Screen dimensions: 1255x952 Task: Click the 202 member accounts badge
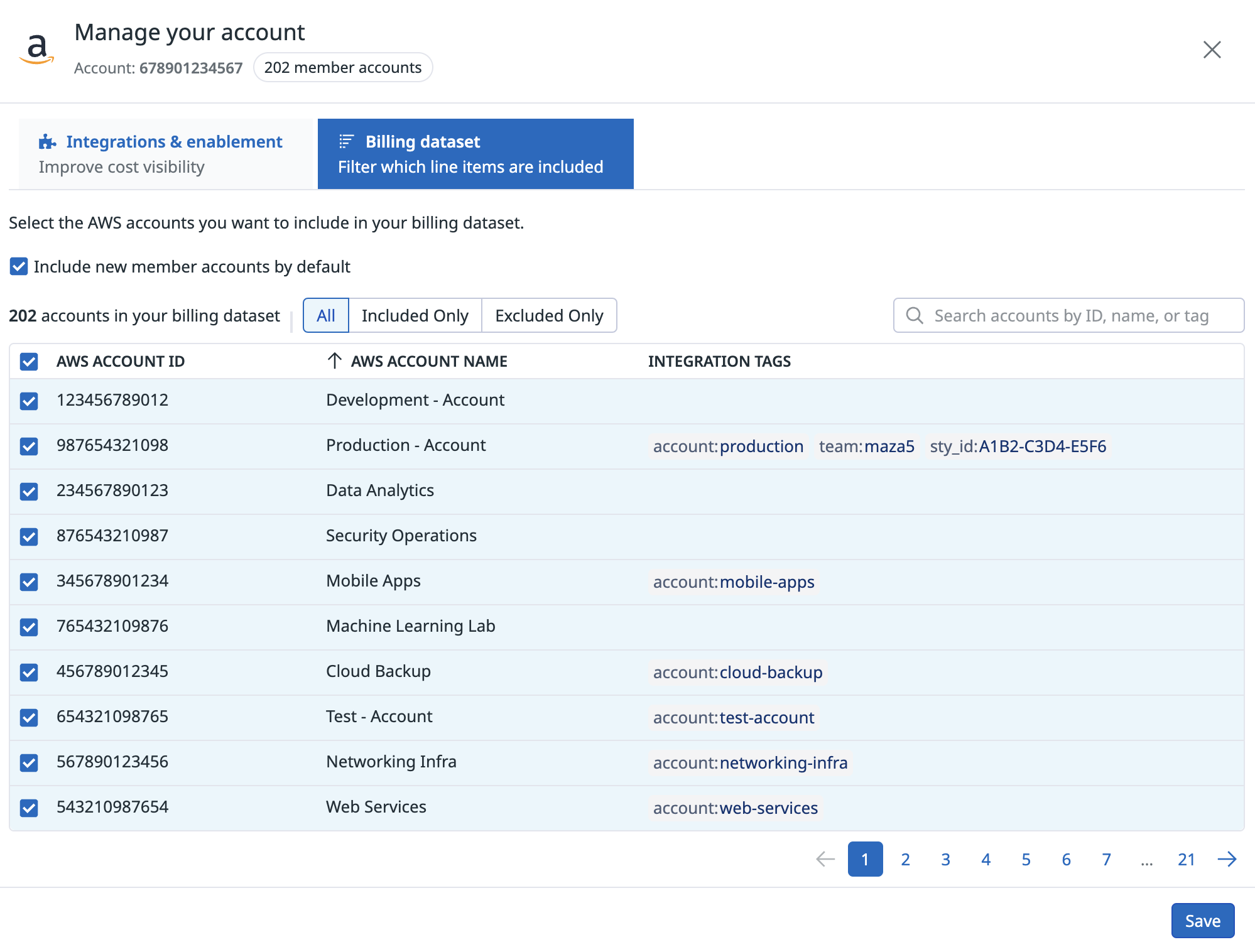pyautogui.click(x=342, y=67)
